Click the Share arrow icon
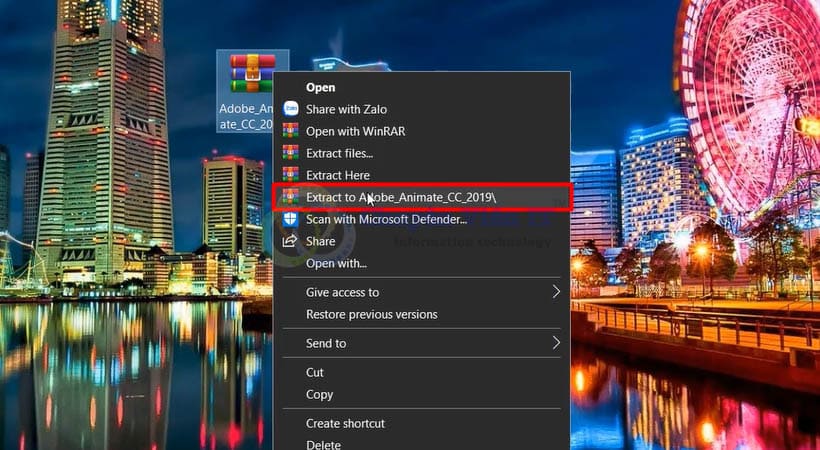This screenshot has height=450, width=820. click(x=290, y=241)
